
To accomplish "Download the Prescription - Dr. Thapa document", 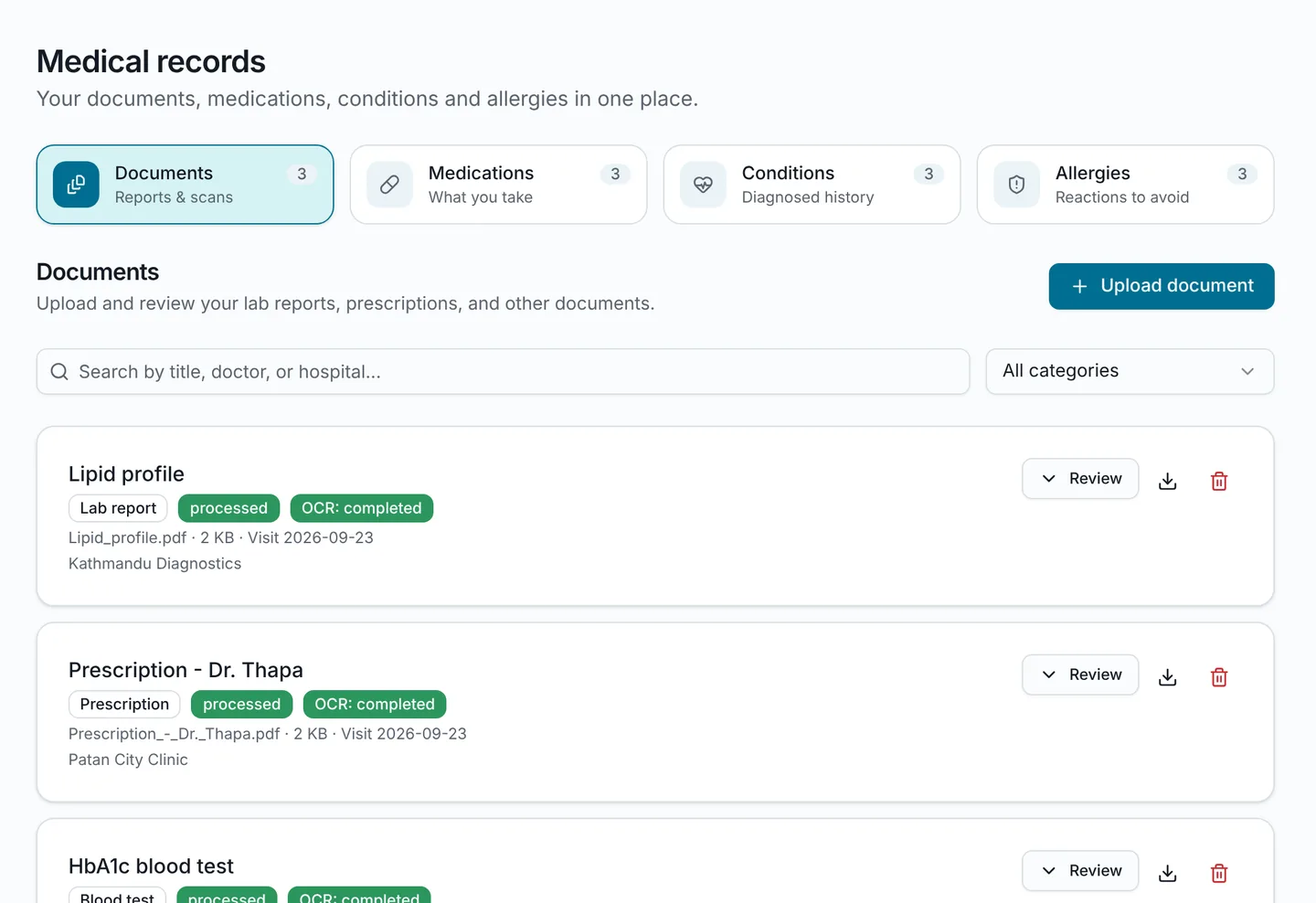I will (1167, 677).
